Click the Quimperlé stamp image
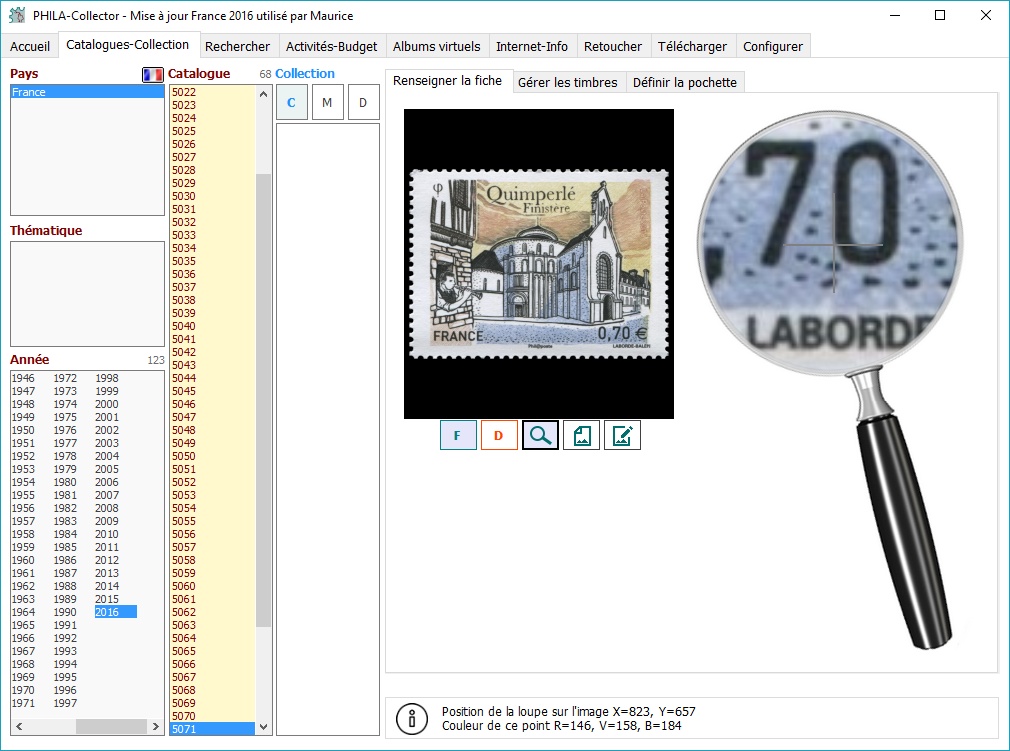The height and width of the screenshot is (751, 1010). [x=539, y=263]
